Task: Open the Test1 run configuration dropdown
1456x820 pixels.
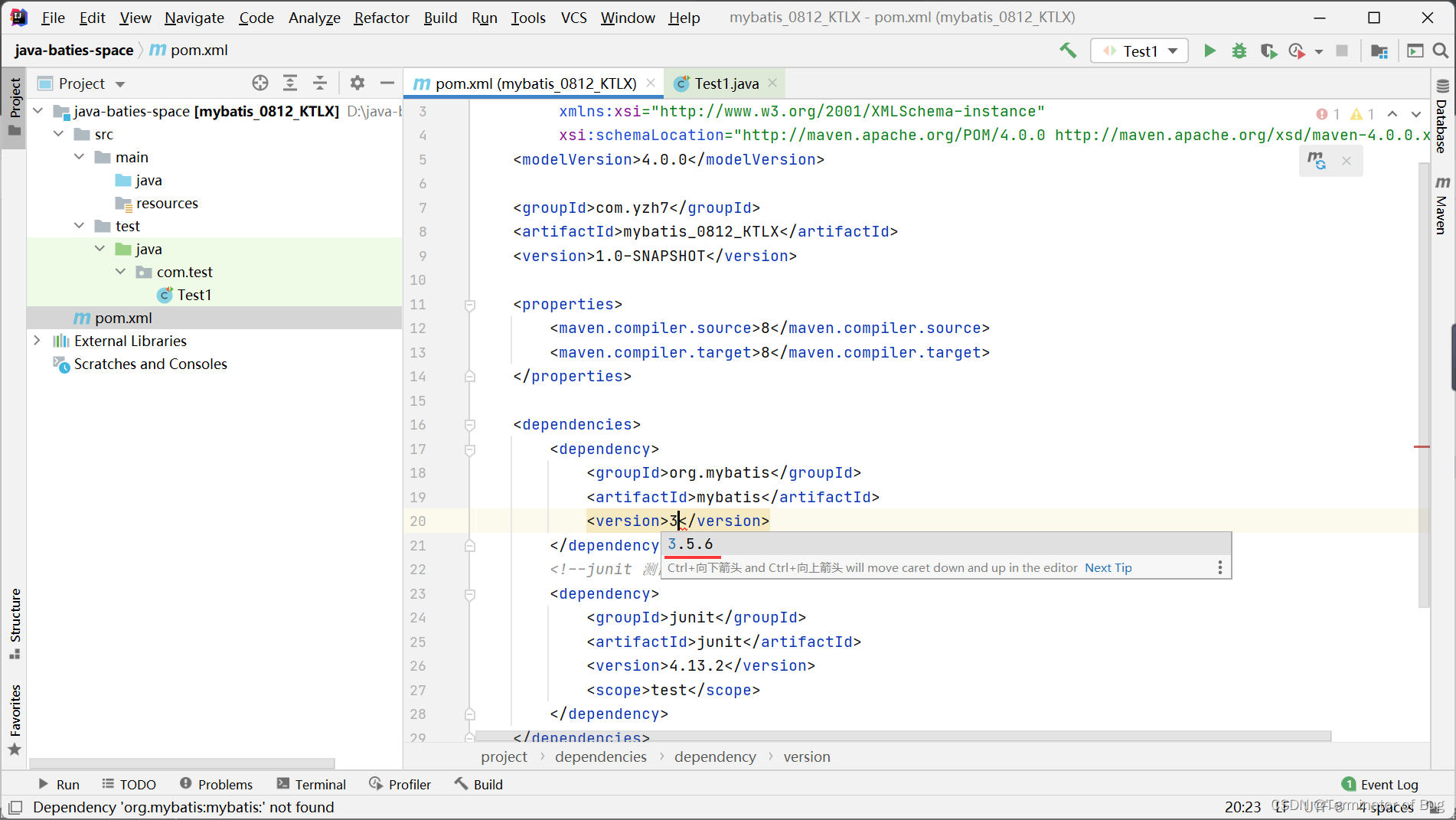Action: 1139,51
